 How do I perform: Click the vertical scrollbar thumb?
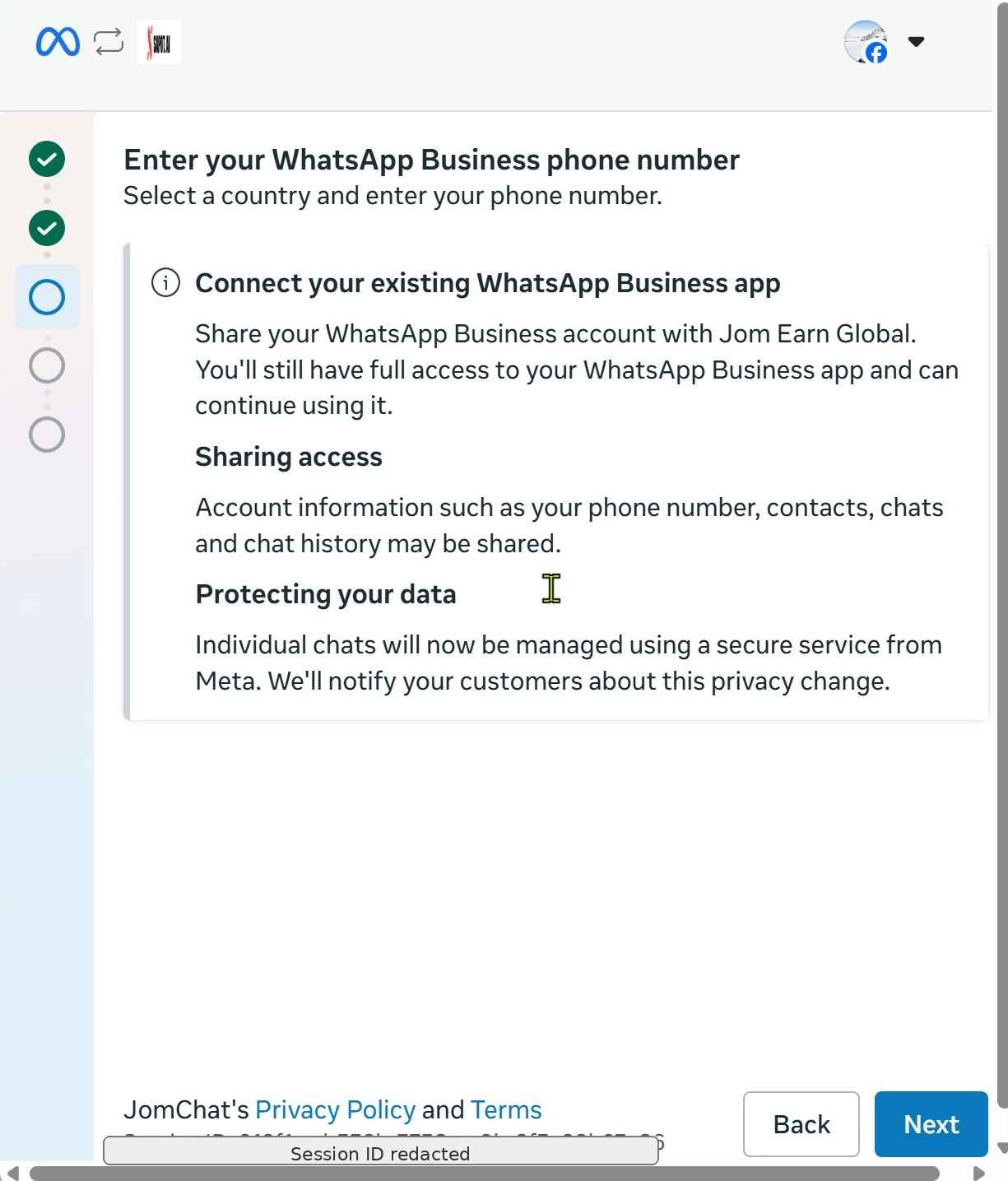point(1002,556)
